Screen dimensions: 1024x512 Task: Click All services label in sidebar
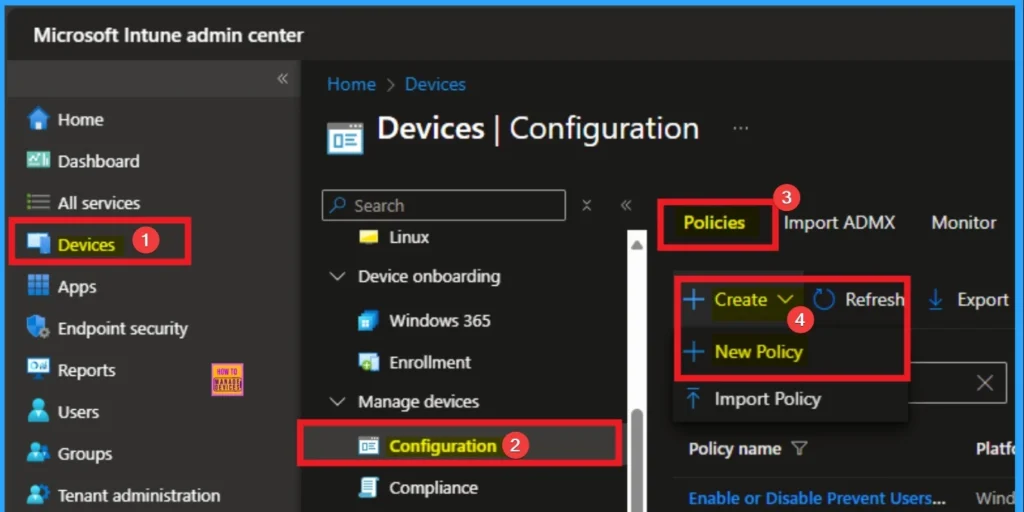click(99, 203)
